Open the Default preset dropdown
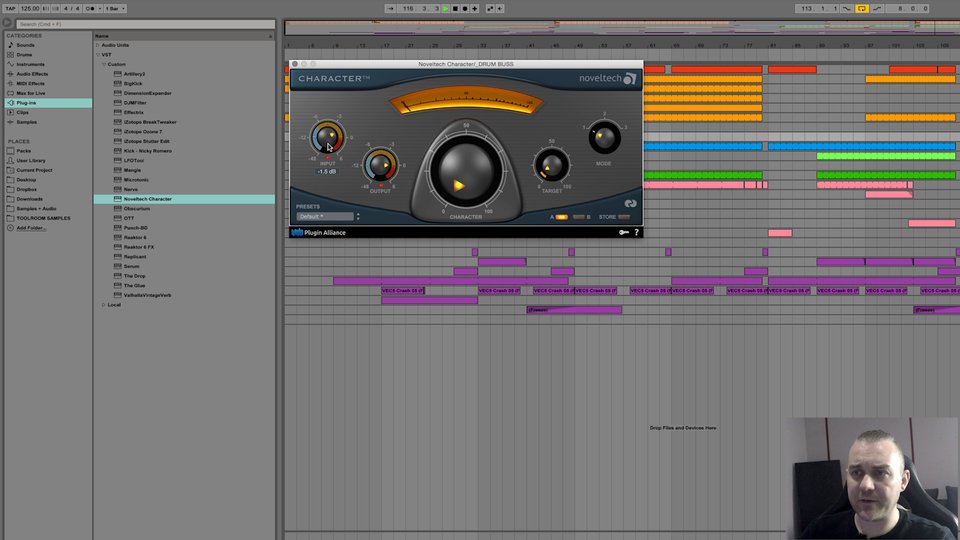Viewport: 960px width, 540px height. click(324, 217)
